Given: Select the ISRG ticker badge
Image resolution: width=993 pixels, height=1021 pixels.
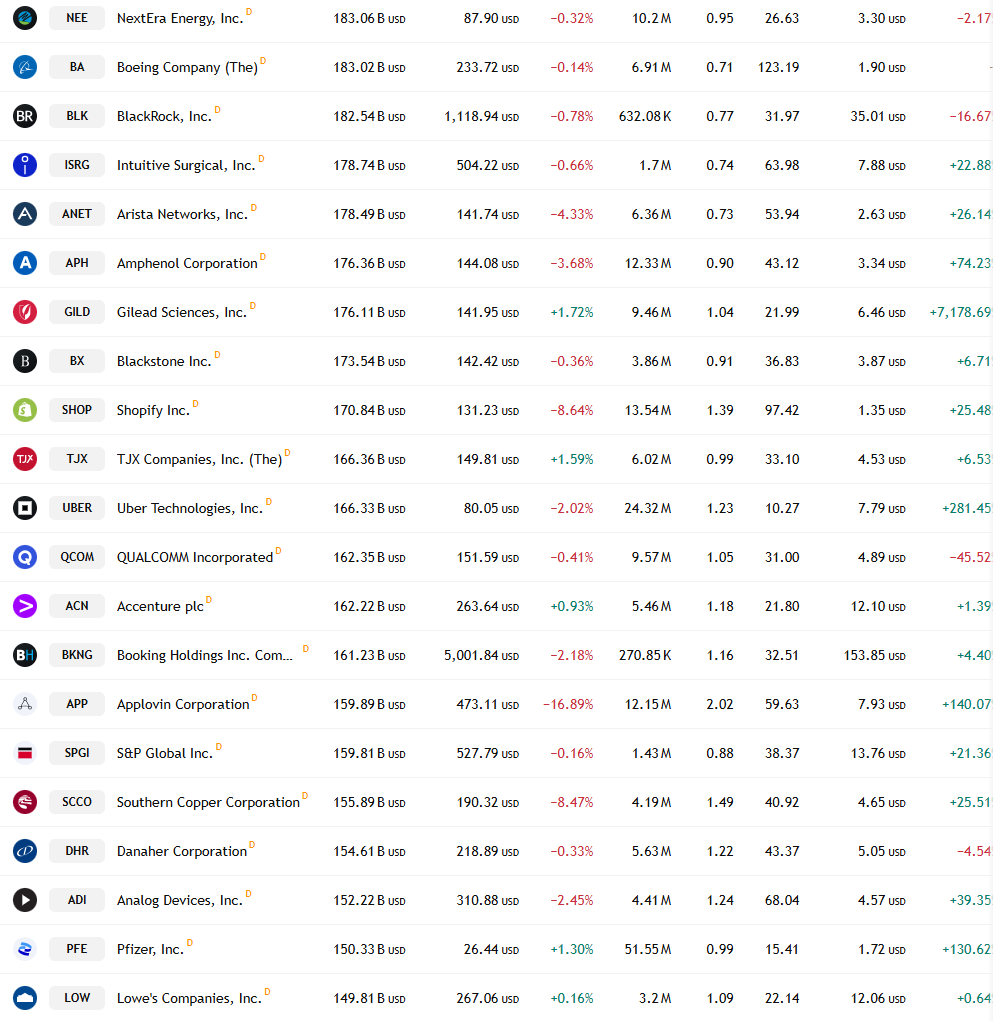Looking at the screenshot, I should pyautogui.click(x=77, y=165).
